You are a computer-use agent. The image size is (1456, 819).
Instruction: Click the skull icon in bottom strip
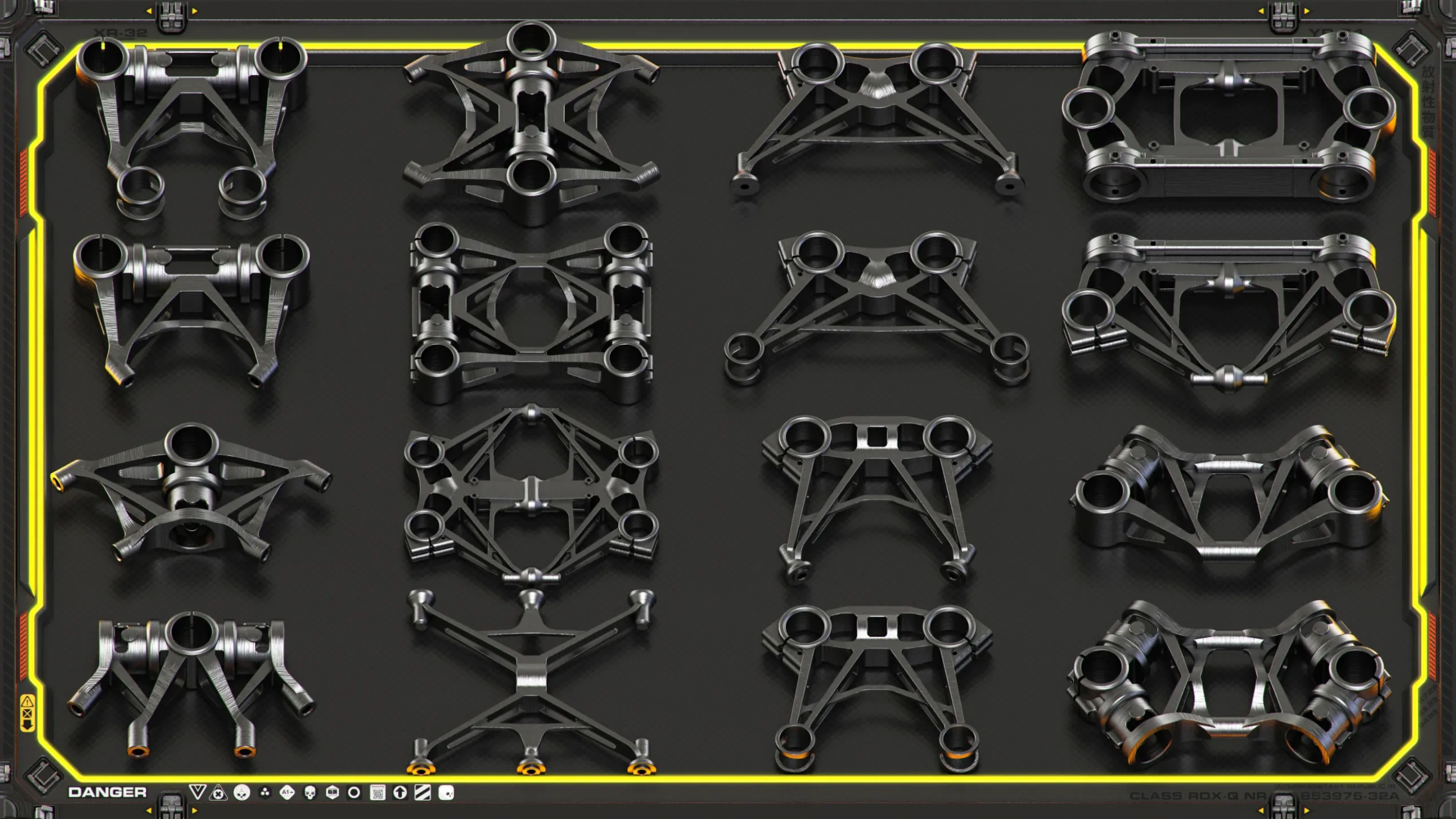pyautogui.click(x=310, y=793)
